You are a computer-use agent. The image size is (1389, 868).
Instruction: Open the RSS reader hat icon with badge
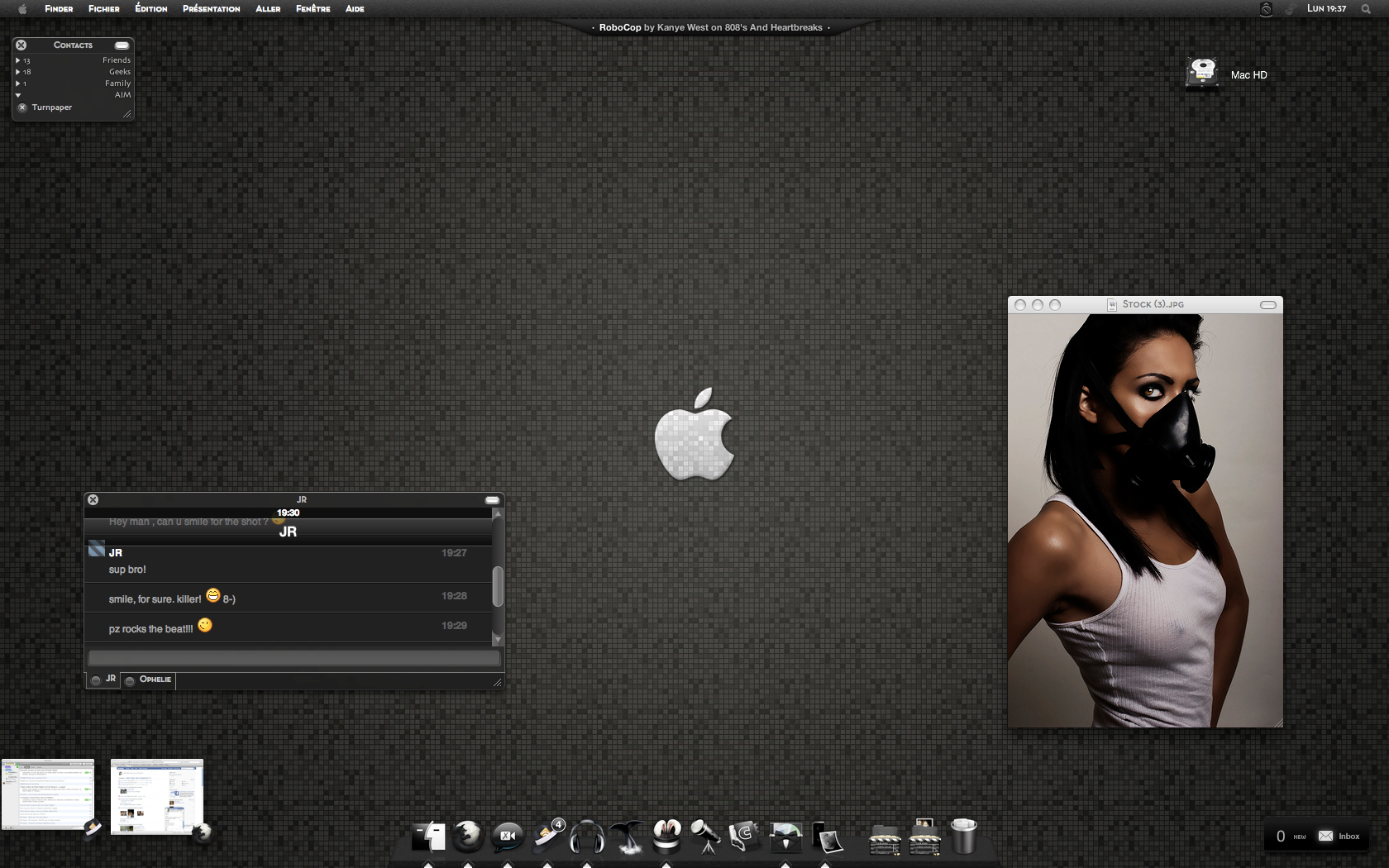point(548,835)
